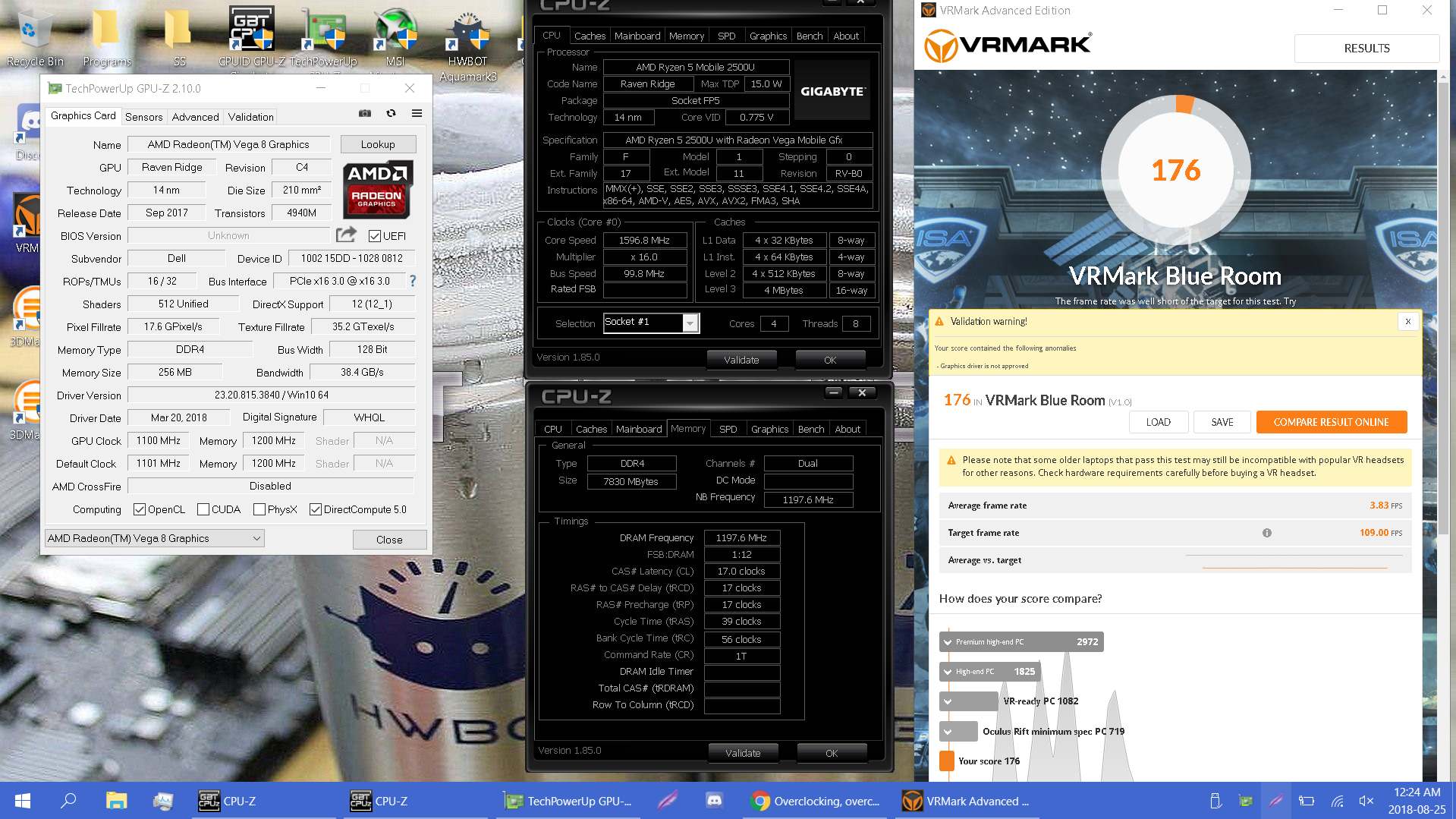The width and height of the screenshot is (1456, 819).
Task: Click the BIOS share/export arrow icon
Action: tap(346, 235)
